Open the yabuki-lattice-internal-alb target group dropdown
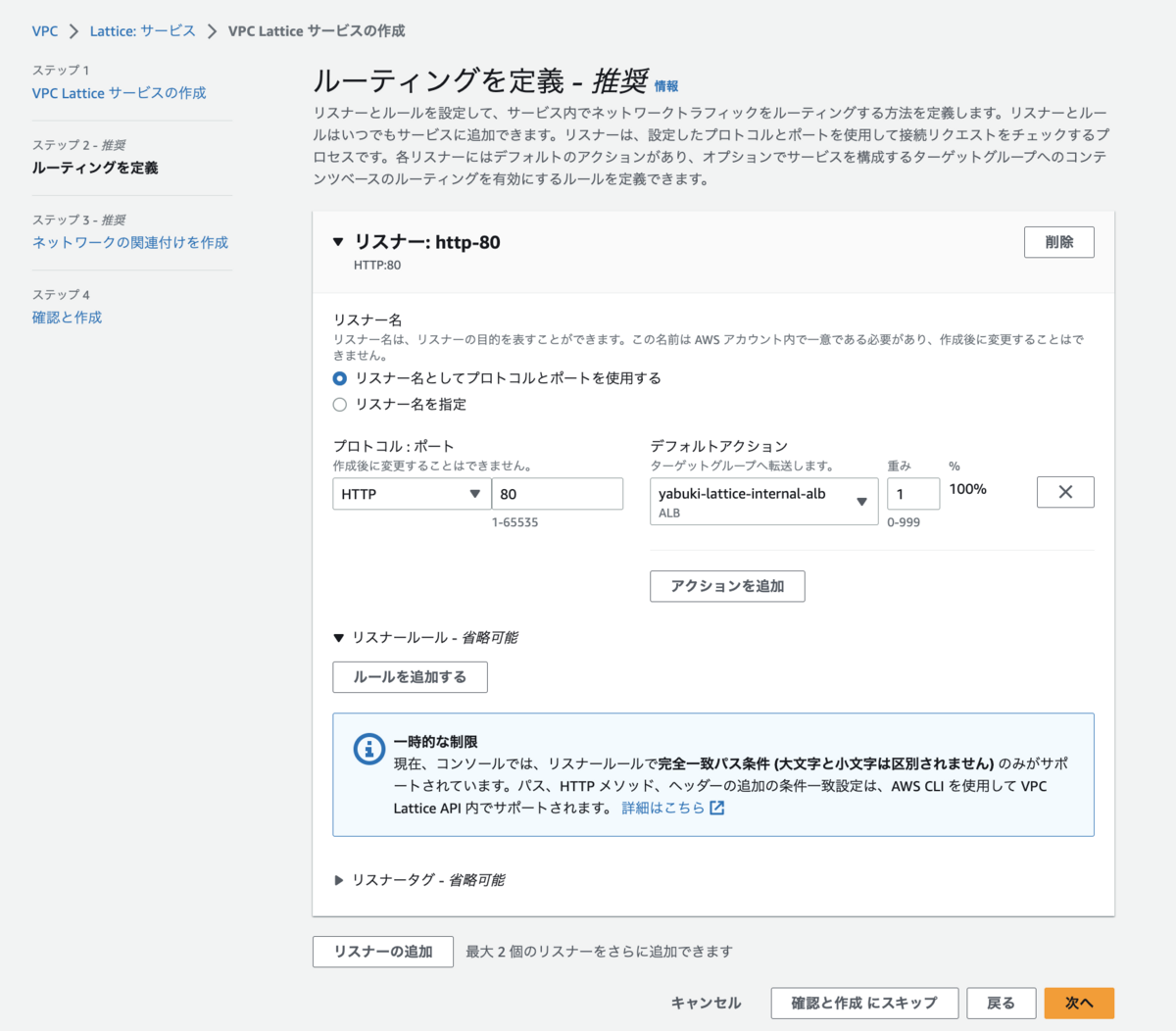Image resolution: width=1176 pixels, height=1031 pixels. 763,502
